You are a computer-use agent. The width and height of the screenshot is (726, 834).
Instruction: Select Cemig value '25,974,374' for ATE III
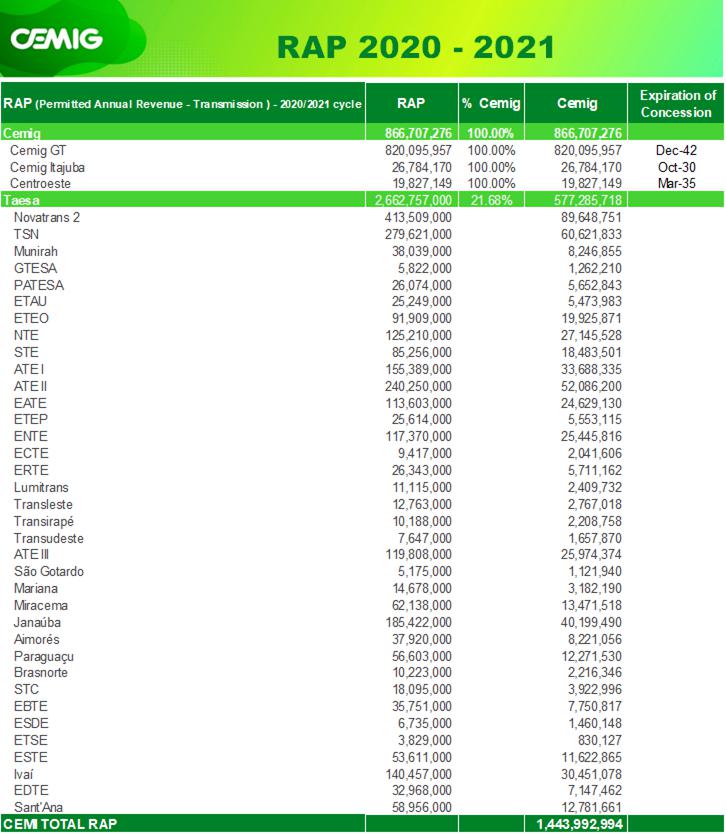591,555
